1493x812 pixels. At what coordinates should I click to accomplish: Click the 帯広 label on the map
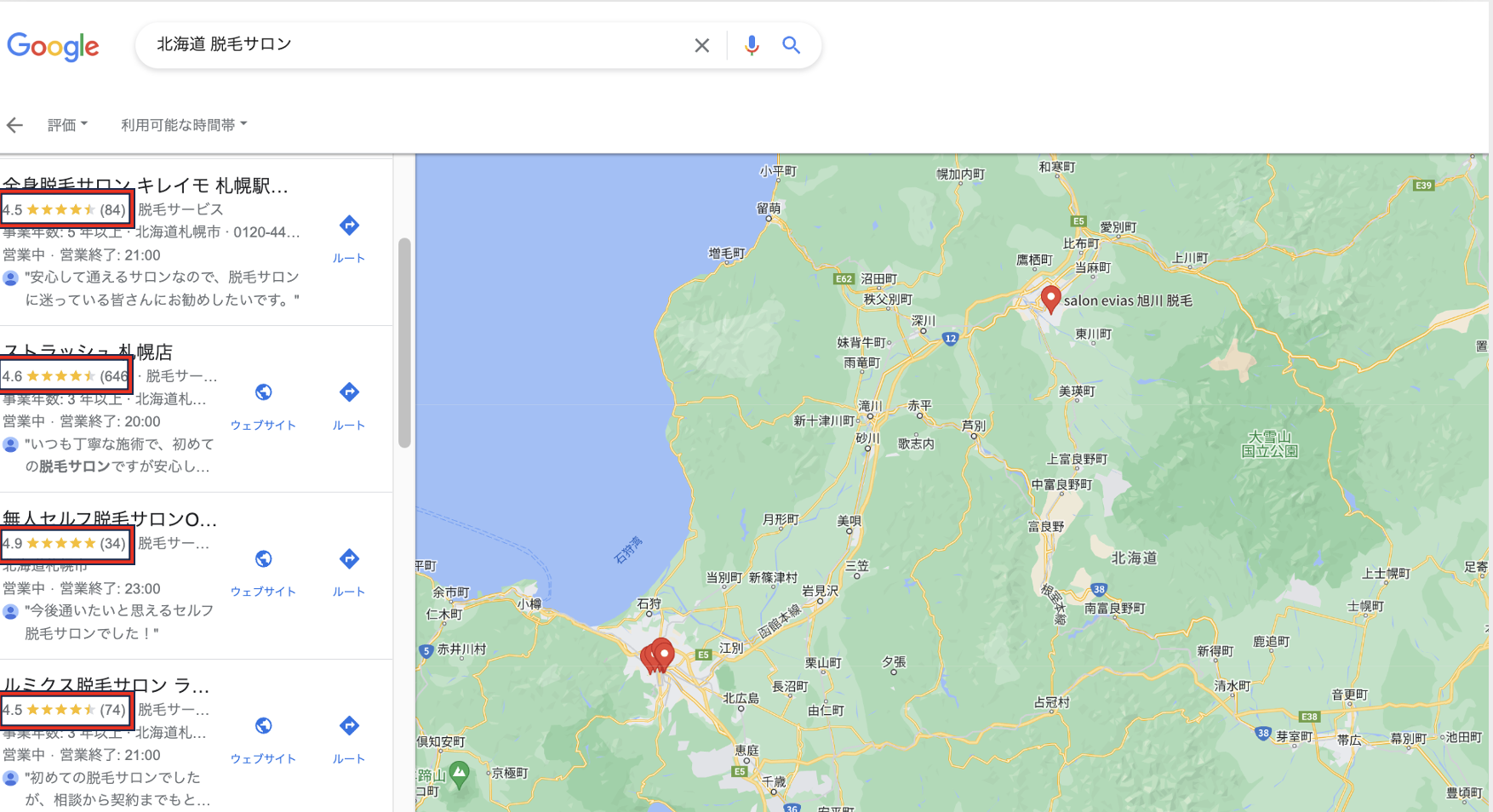1349,741
